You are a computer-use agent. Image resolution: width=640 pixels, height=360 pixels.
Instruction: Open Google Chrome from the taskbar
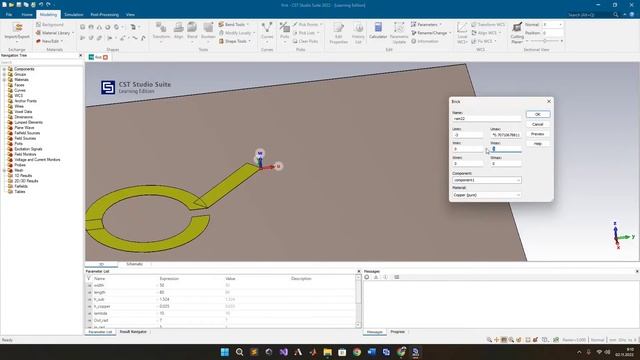[357, 352]
